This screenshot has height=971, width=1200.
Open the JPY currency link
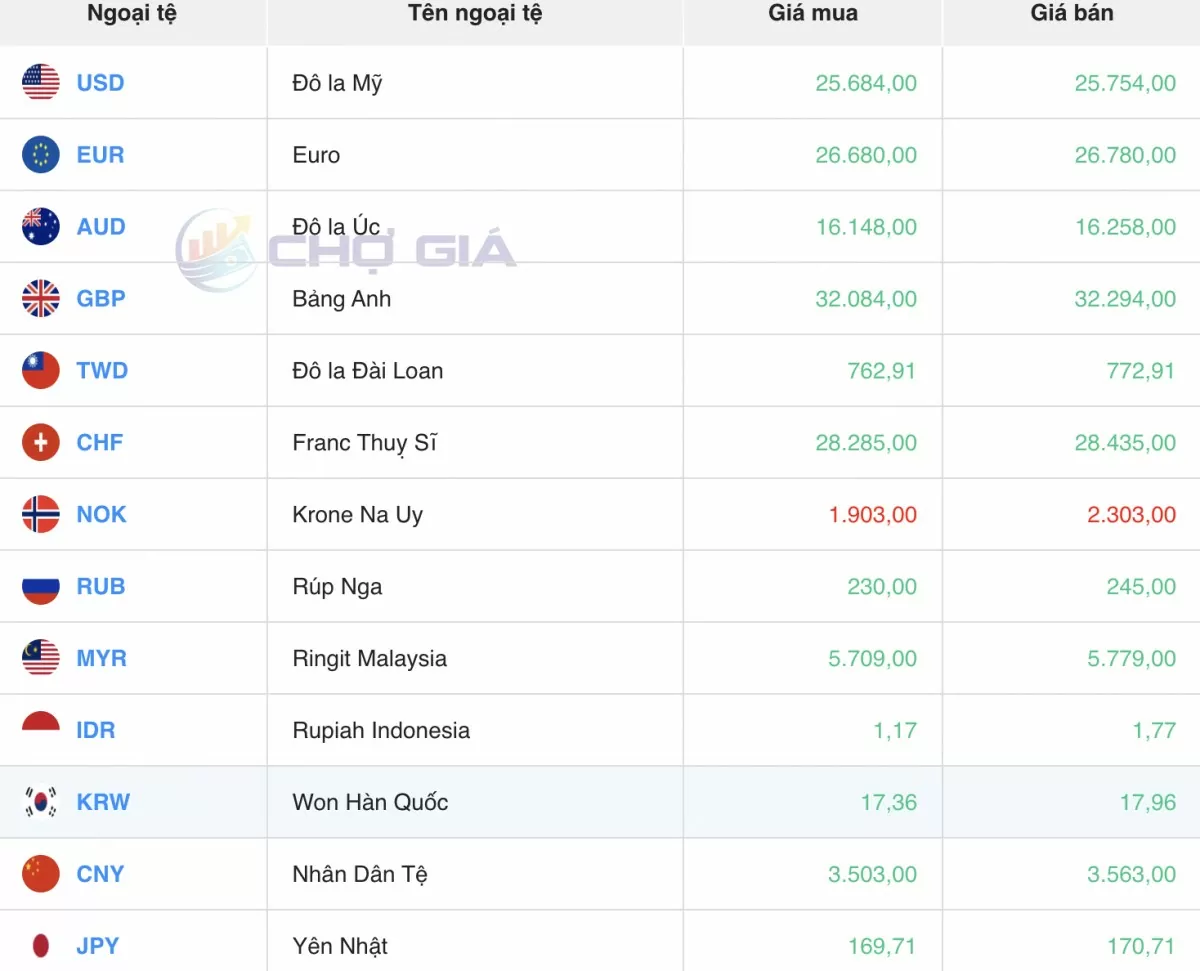click(98, 946)
